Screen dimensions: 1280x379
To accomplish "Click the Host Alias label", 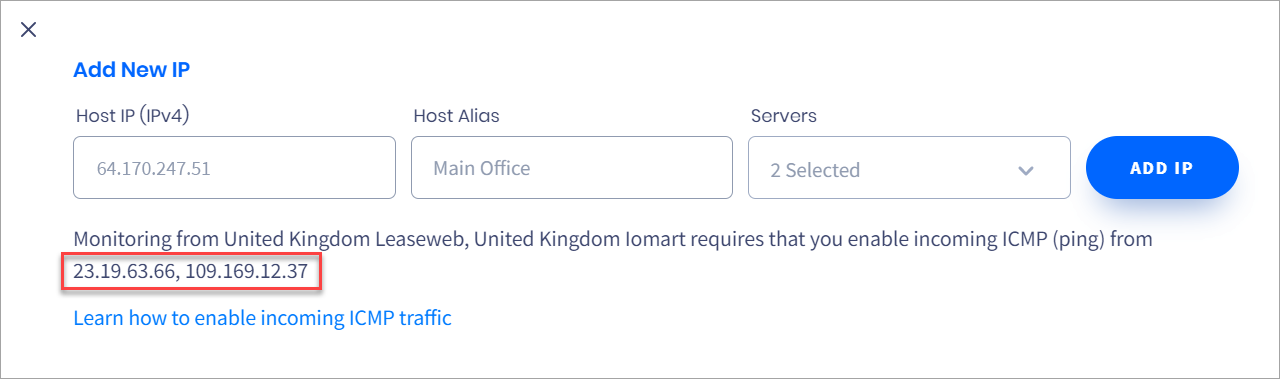I will pos(456,116).
